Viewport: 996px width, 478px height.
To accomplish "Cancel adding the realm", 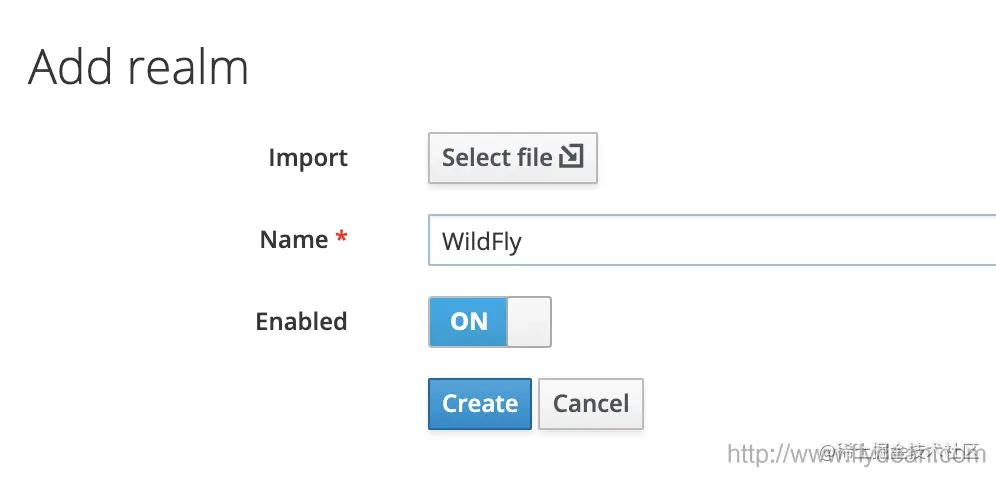I will pyautogui.click(x=591, y=404).
